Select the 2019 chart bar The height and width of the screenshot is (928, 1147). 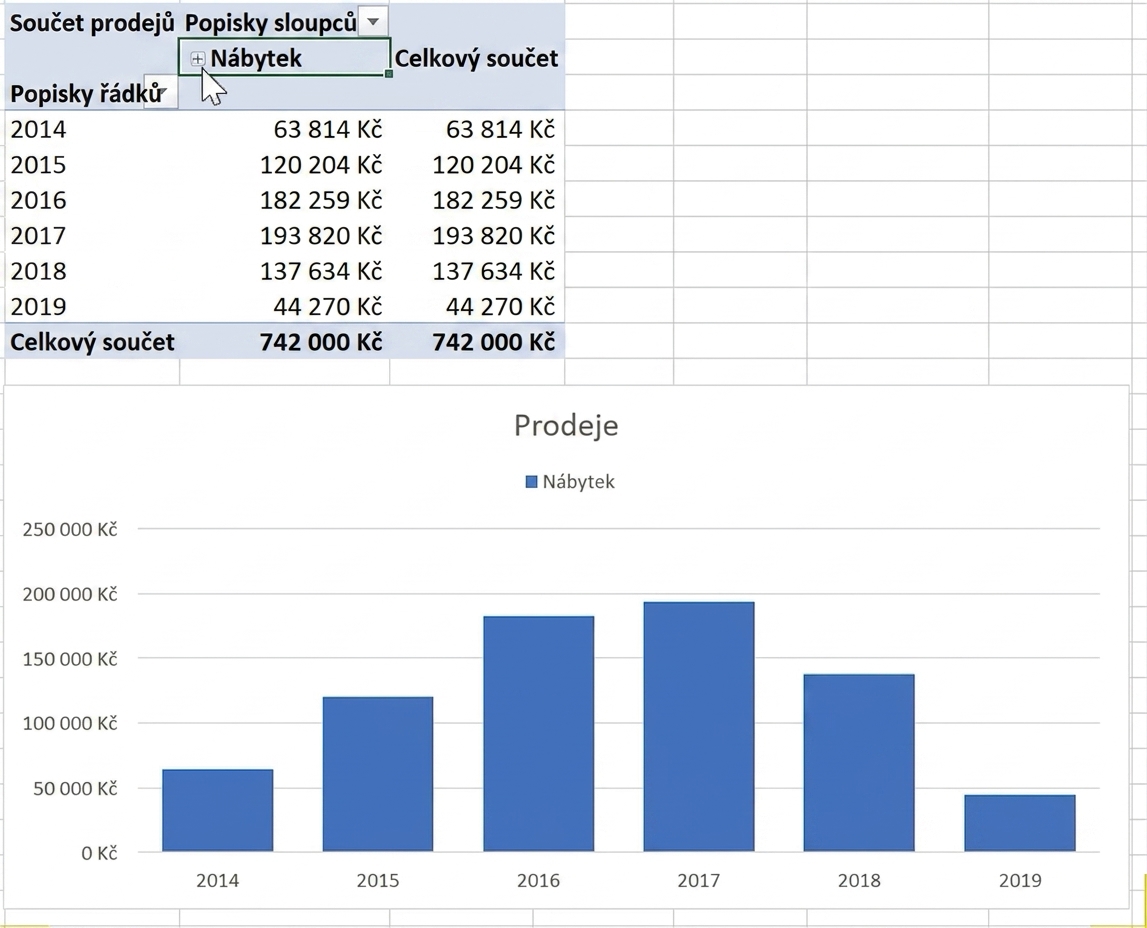(x=1020, y=823)
